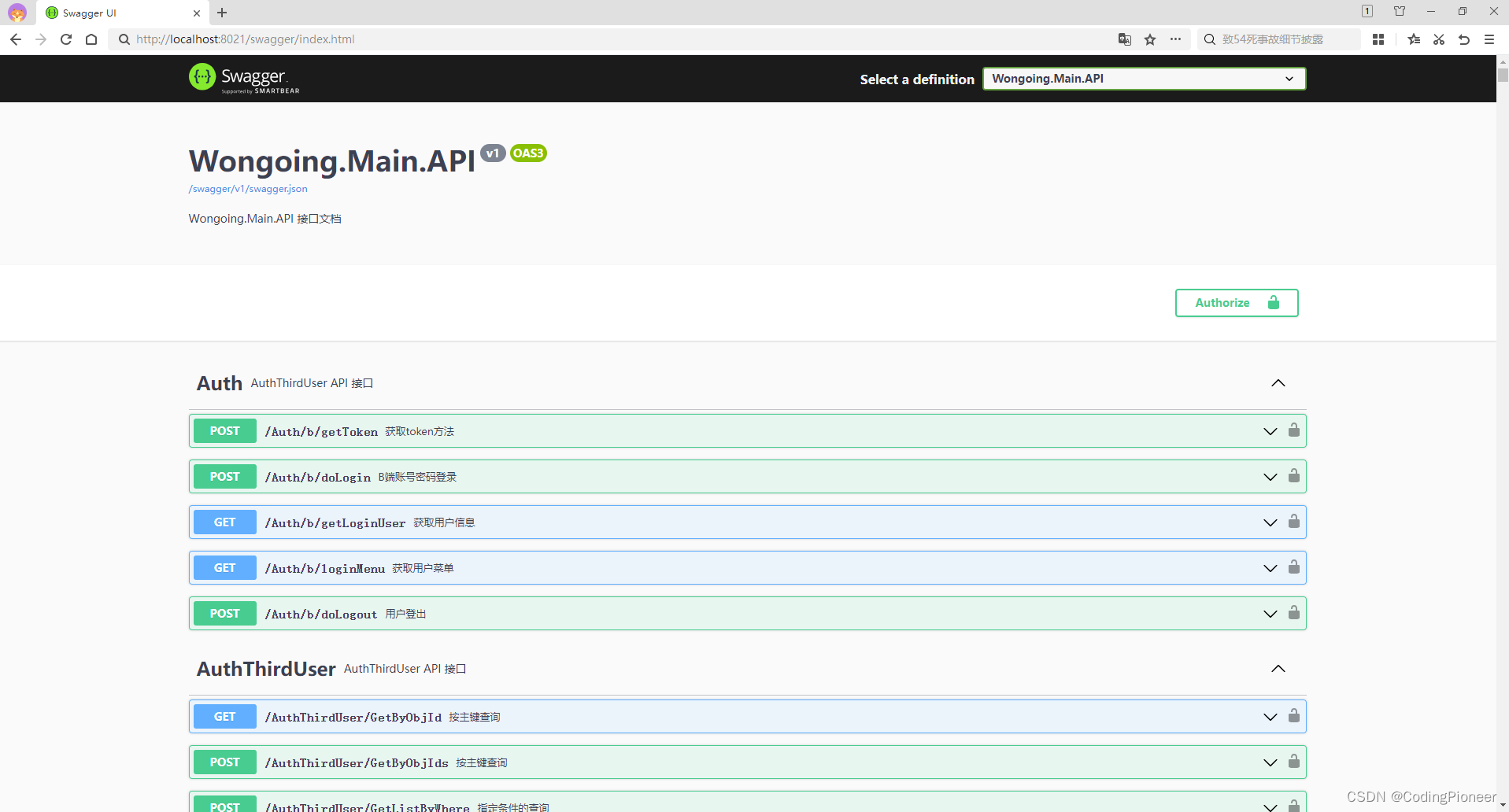The image size is (1509, 812).
Task: Click the lock icon on /Auth/b/getLoginUser
Action: click(x=1294, y=521)
